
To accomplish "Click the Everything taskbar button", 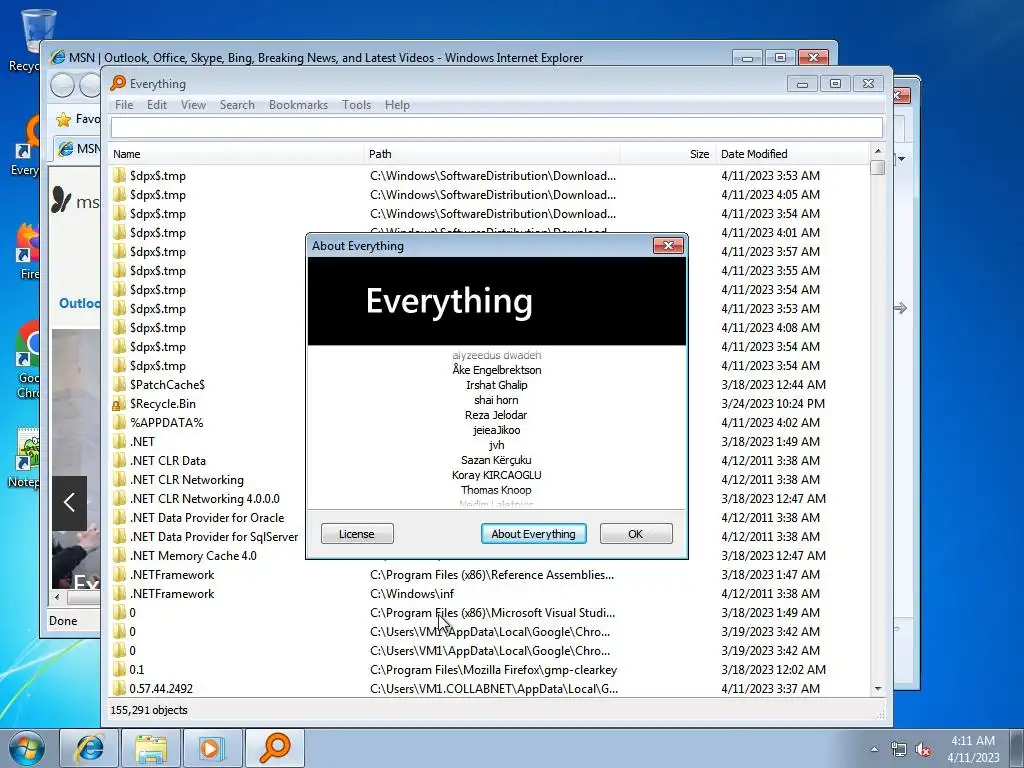I will (274, 748).
